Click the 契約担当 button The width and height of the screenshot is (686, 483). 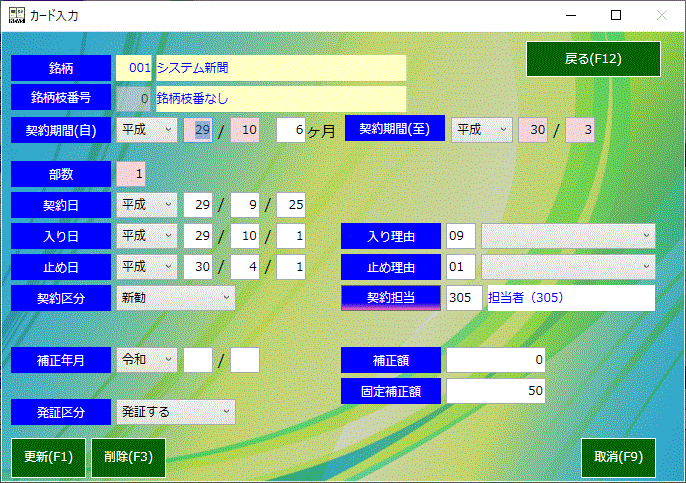(391, 298)
